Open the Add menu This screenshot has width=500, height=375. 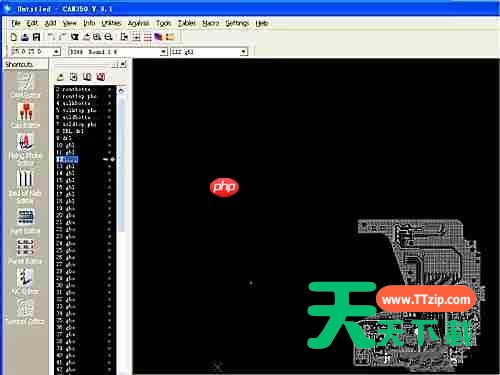51,23
